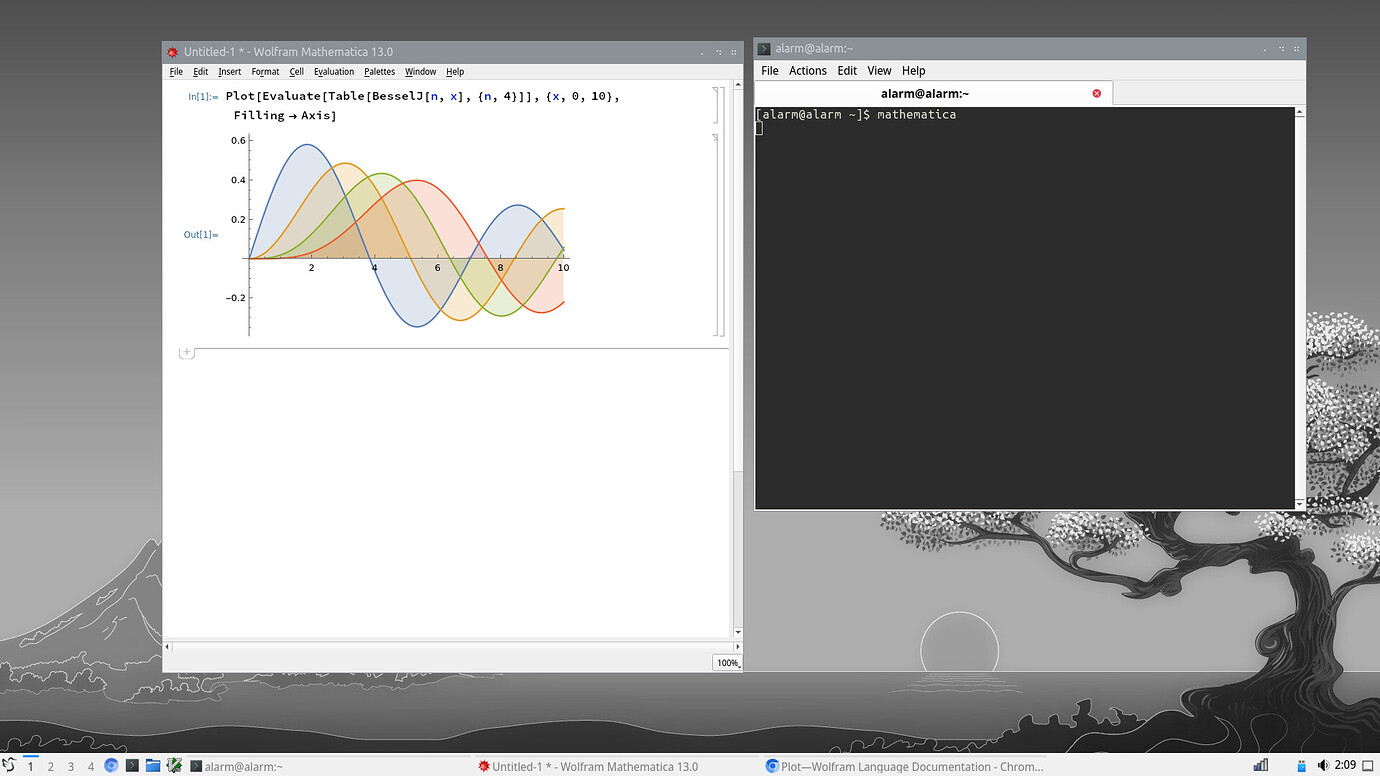The height and width of the screenshot is (776, 1380).
Task: Mute audio via the speaker tray icon
Action: (x=1322, y=765)
